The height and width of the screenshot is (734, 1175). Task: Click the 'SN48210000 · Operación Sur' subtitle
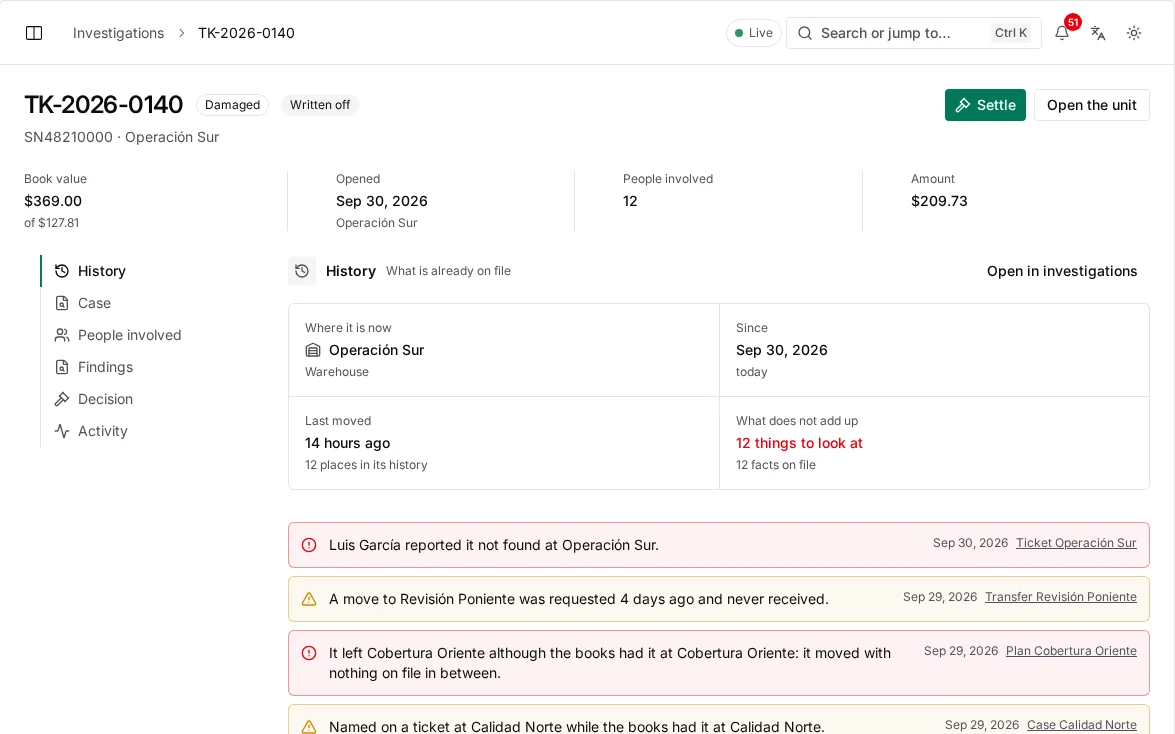[121, 137]
